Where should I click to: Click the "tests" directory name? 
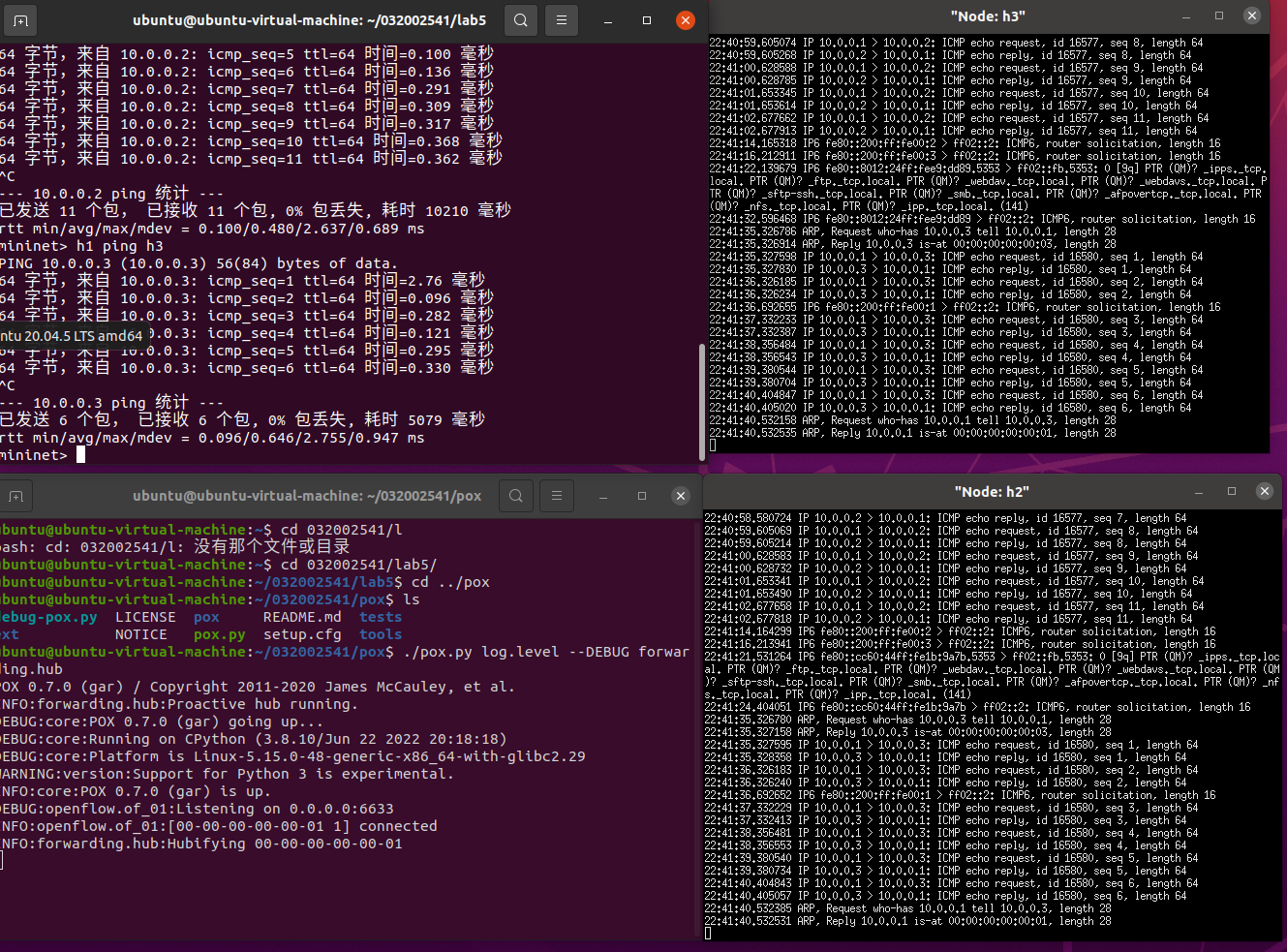coord(381,617)
